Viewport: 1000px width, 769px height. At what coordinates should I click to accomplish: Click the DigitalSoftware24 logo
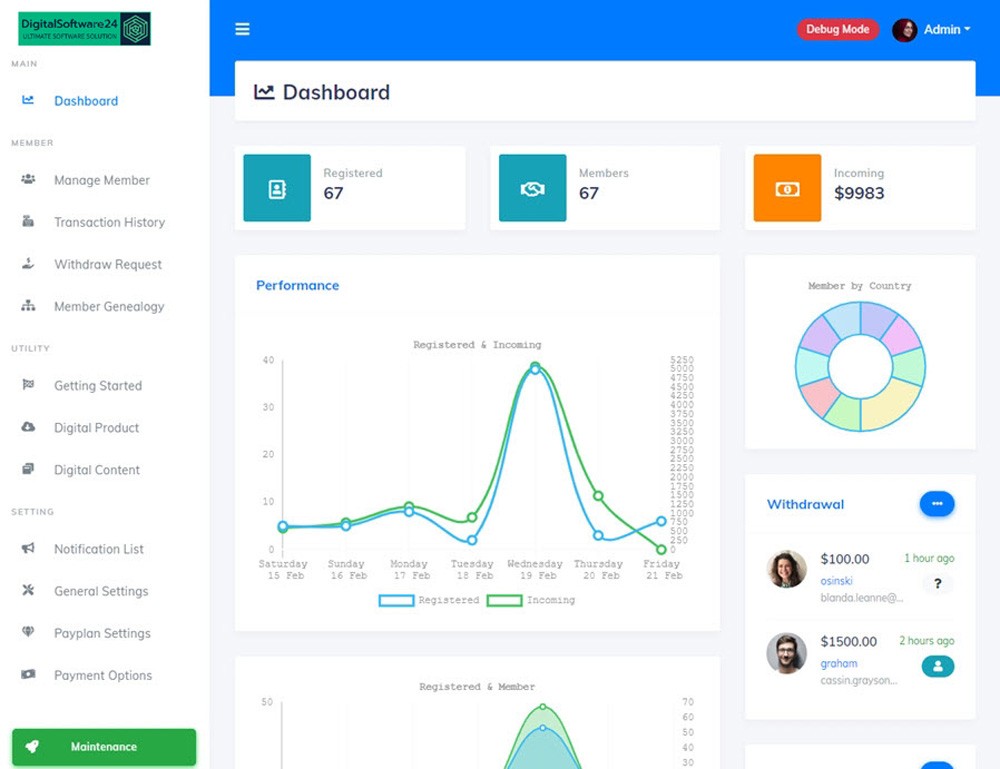point(84,28)
